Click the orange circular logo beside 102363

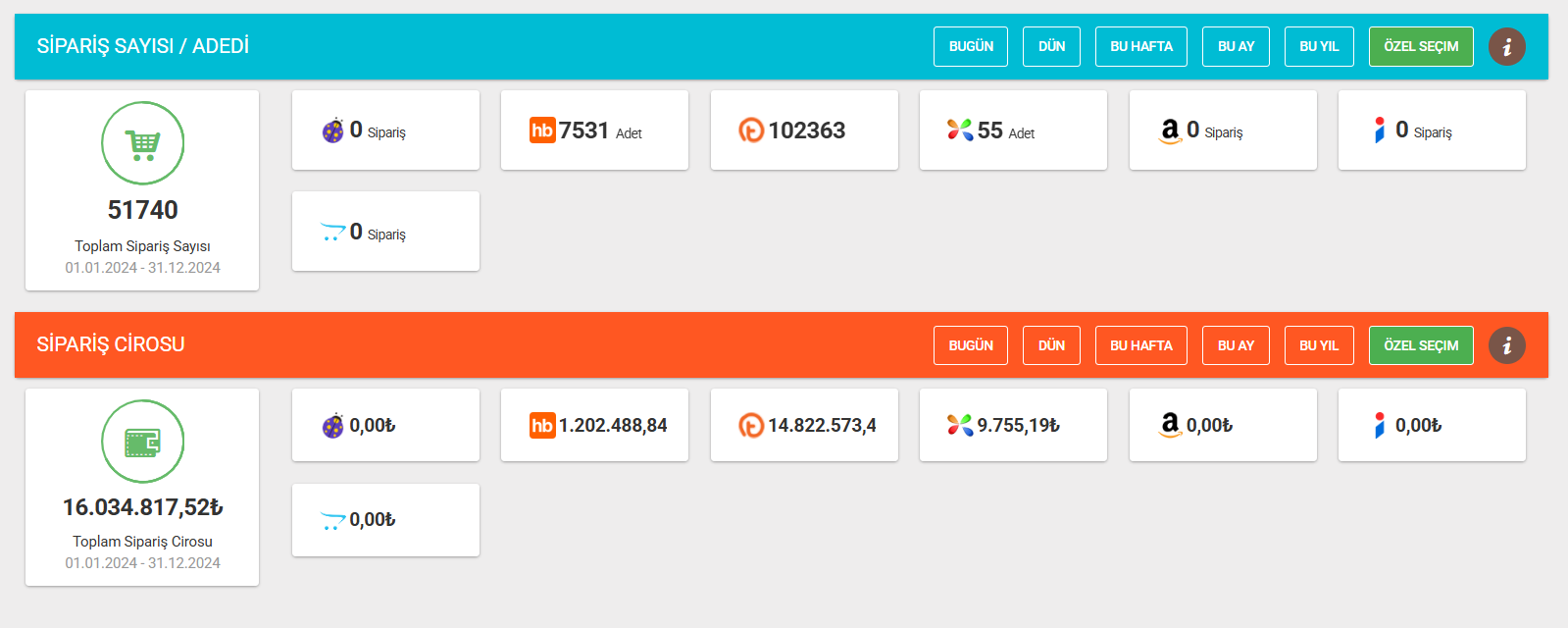(751, 131)
